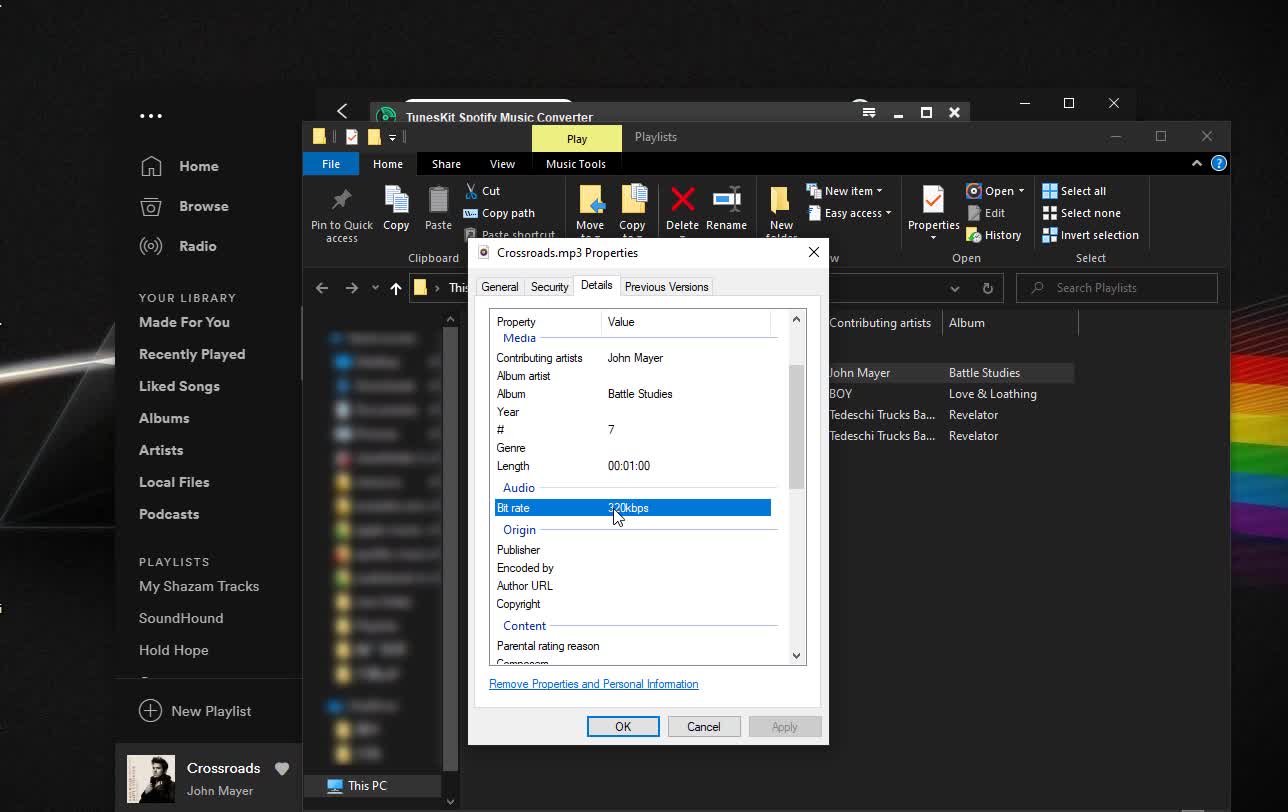The image size is (1288, 812).
Task: Click Invert selection in ribbon
Action: click(x=1090, y=235)
